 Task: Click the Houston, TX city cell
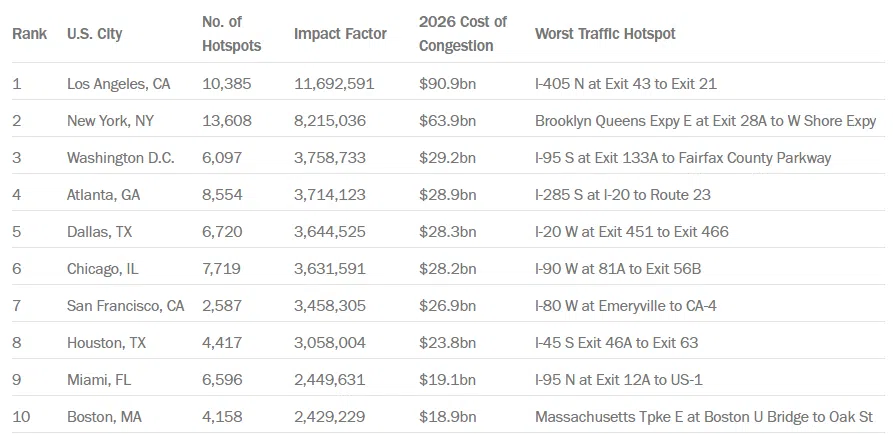[106, 343]
